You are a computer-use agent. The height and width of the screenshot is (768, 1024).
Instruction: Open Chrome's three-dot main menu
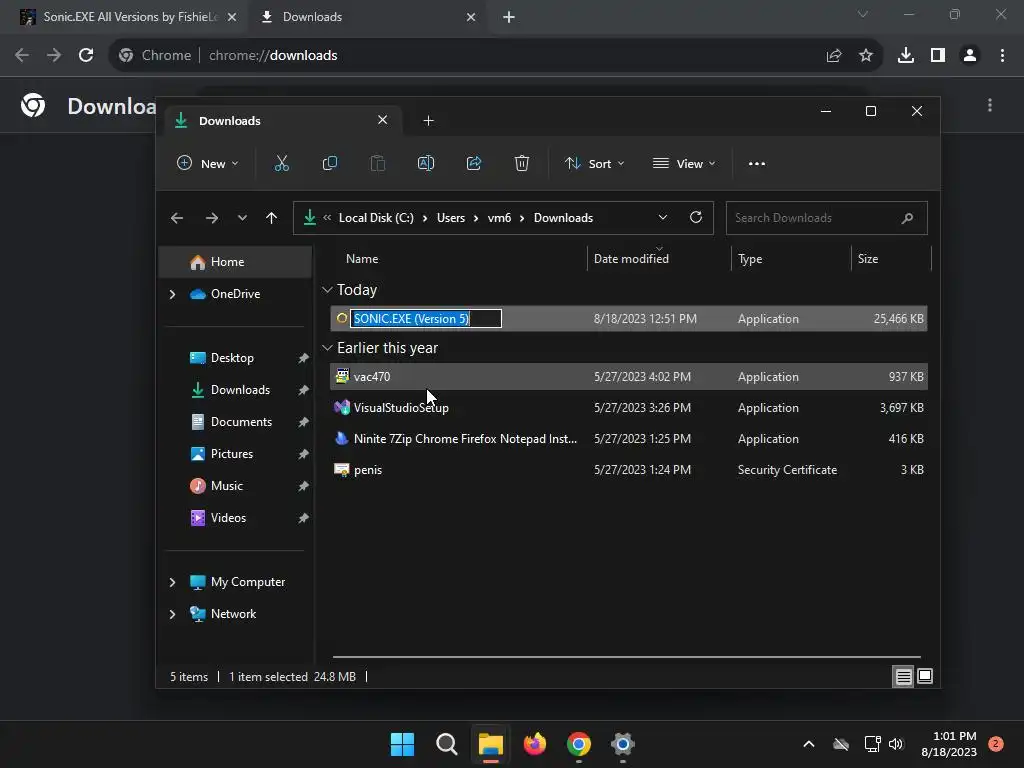(x=1002, y=56)
